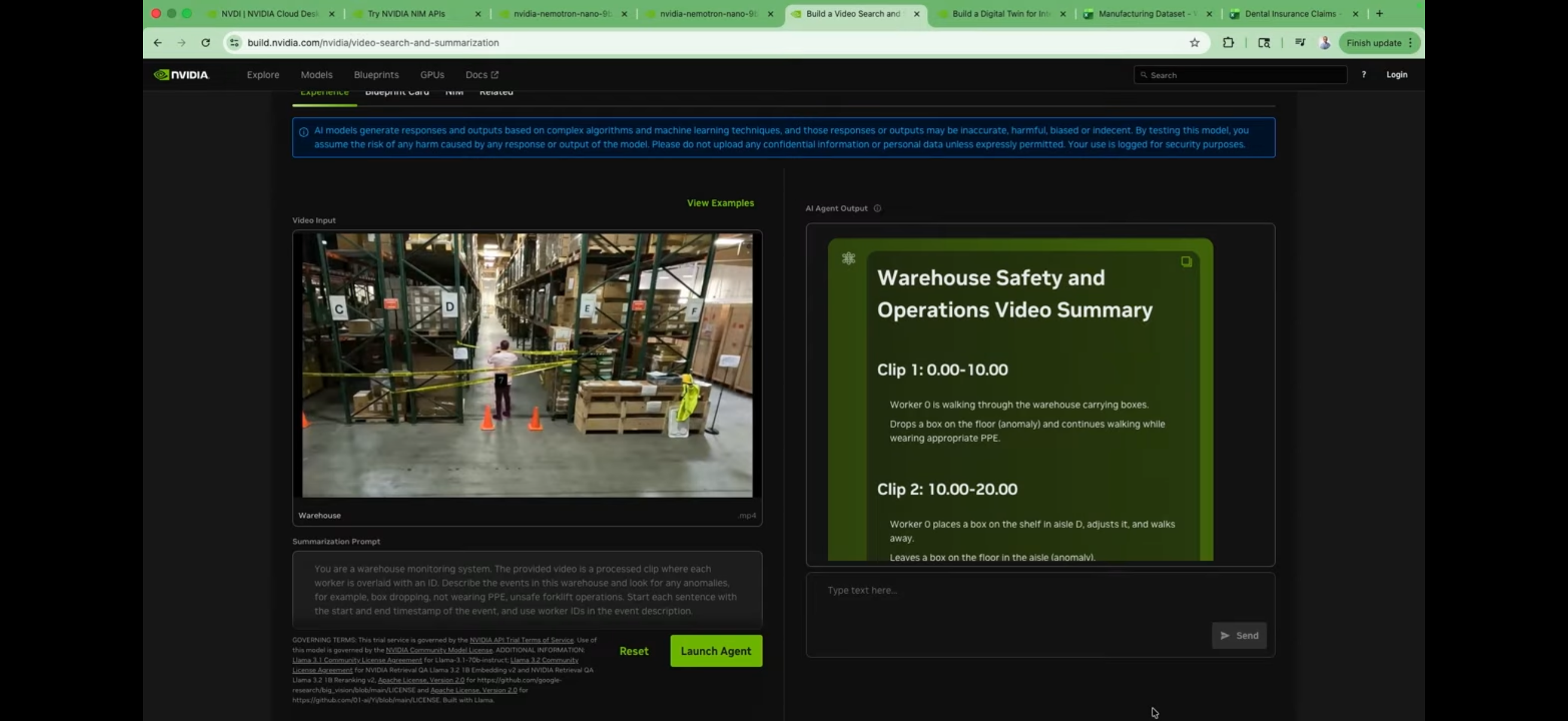Reload the page with the refresh icon
1568x721 pixels.
coord(206,42)
